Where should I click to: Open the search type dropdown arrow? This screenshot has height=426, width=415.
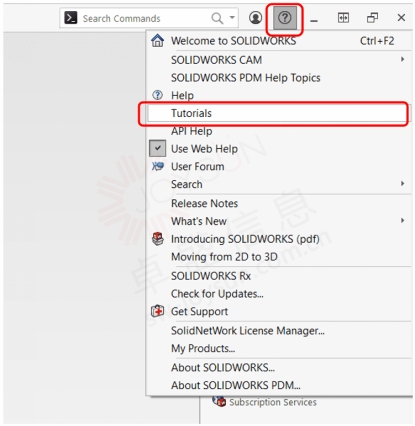pos(232,18)
